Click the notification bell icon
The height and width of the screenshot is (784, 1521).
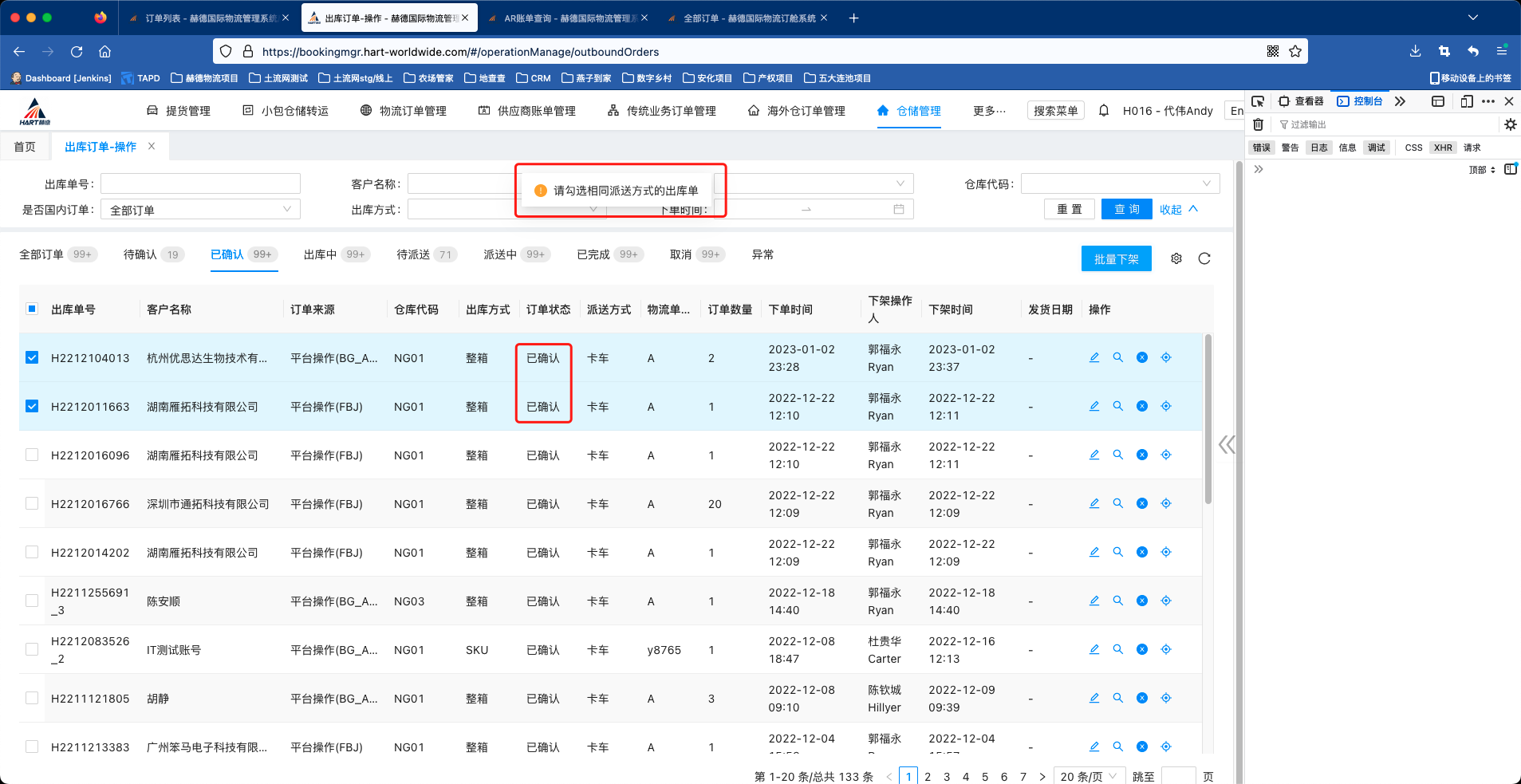pyautogui.click(x=1103, y=111)
